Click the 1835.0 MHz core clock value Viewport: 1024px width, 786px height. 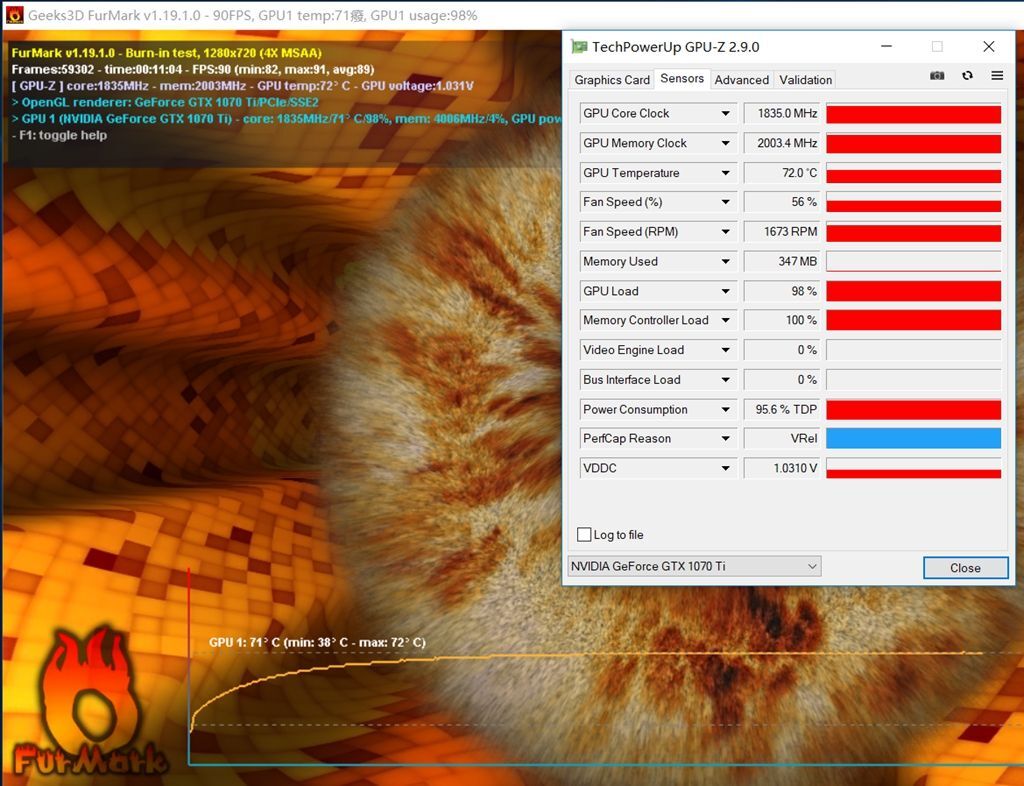(781, 114)
